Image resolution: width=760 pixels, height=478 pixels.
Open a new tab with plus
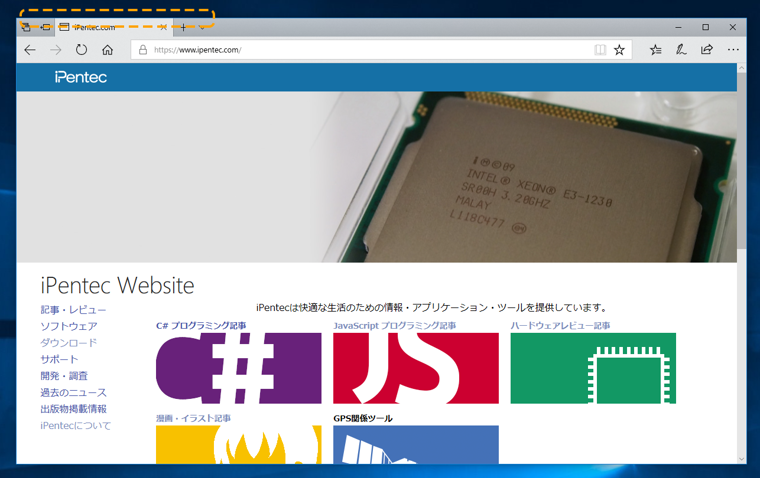pyautogui.click(x=183, y=28)
